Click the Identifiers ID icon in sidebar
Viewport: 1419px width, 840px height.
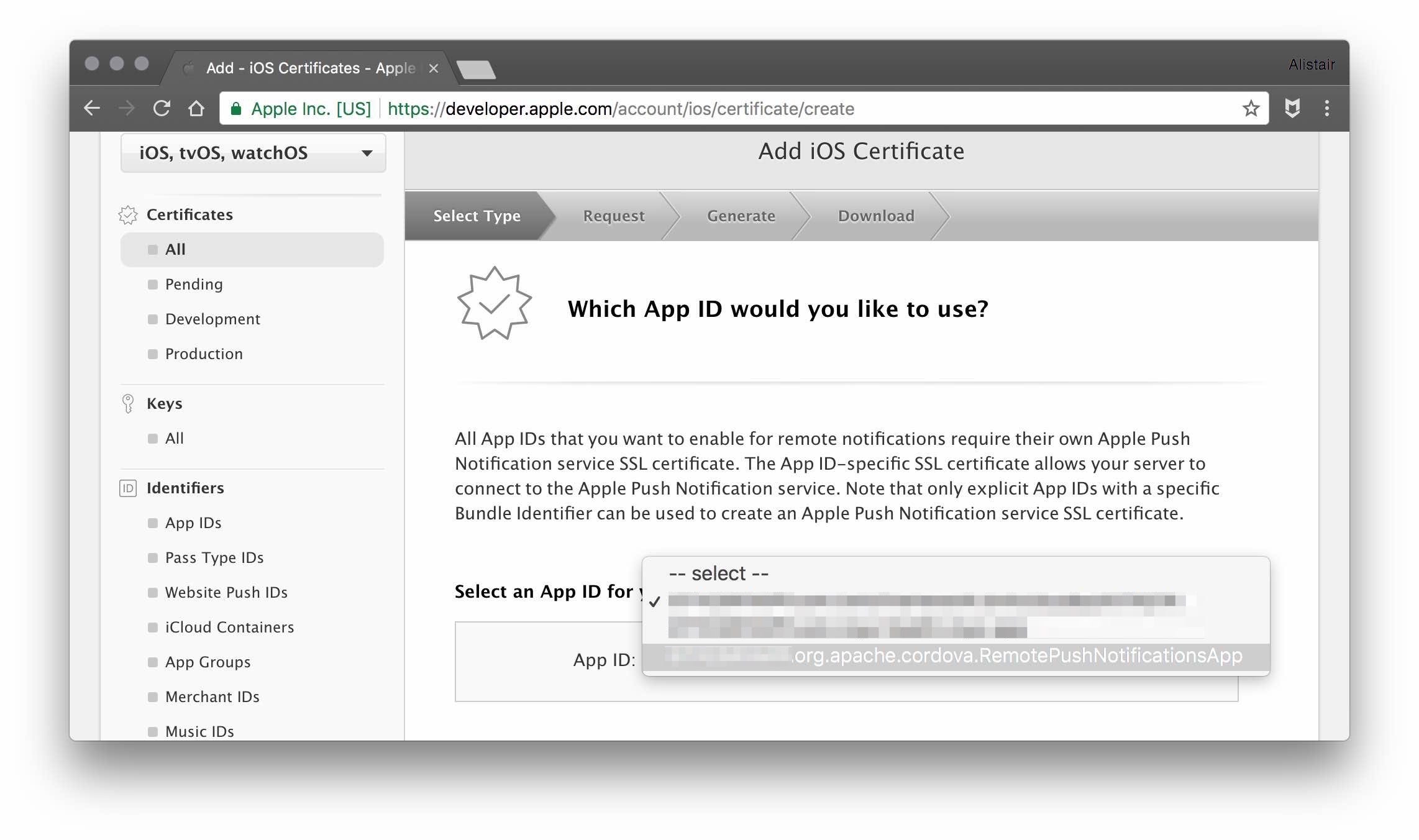(128, 488)
